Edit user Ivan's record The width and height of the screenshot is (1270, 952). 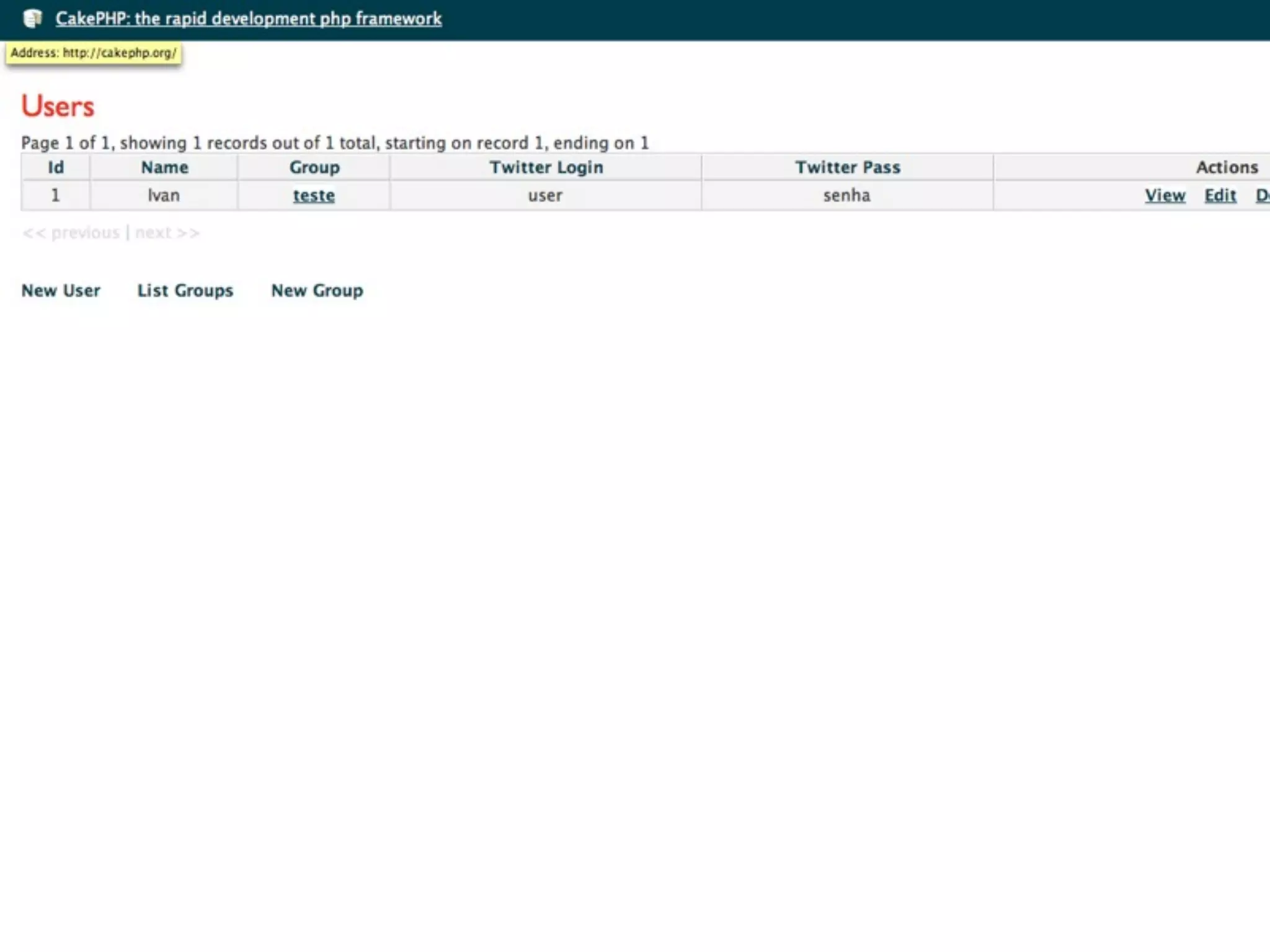1220,196
